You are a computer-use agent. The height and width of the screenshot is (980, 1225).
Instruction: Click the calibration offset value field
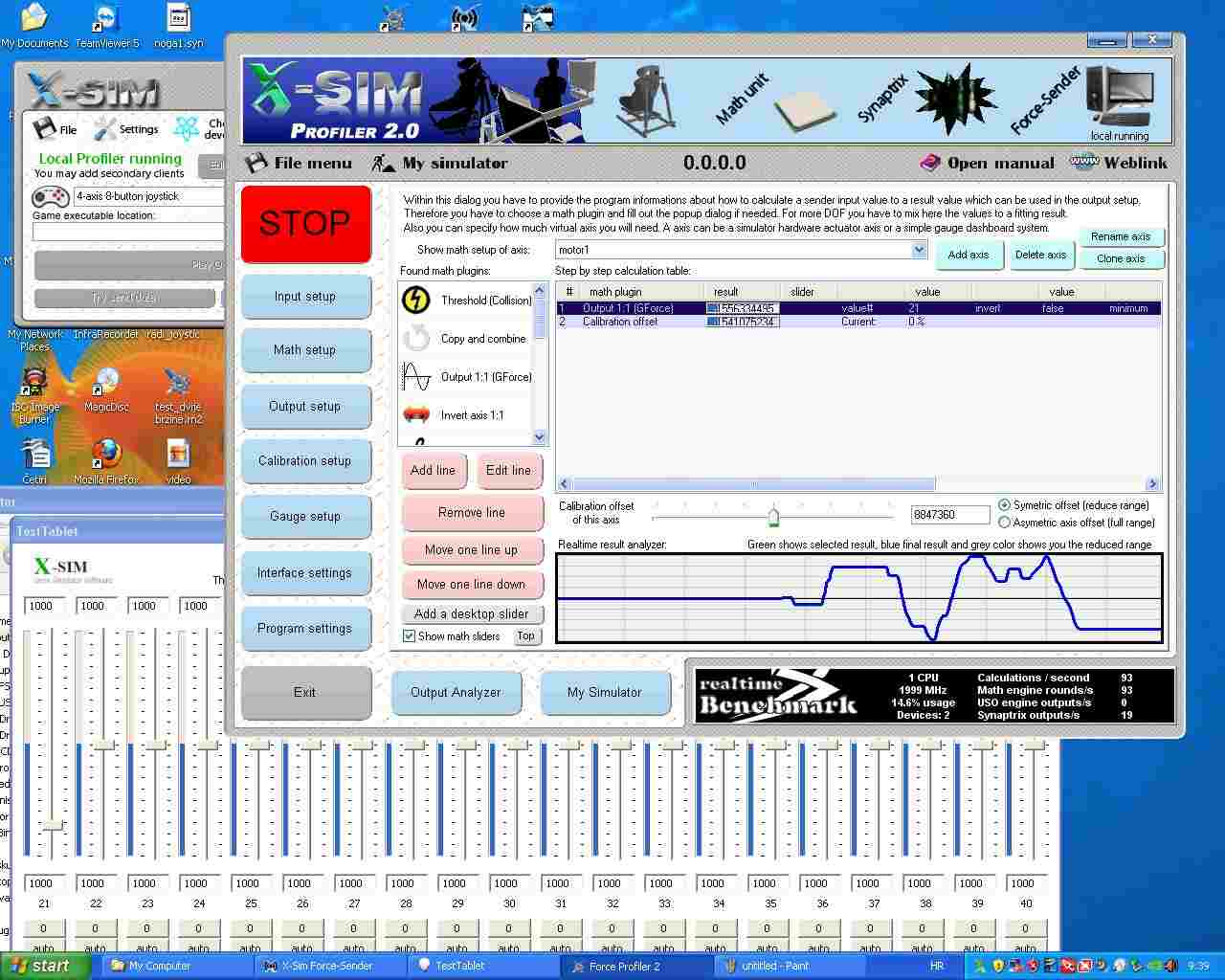point(950,515)
